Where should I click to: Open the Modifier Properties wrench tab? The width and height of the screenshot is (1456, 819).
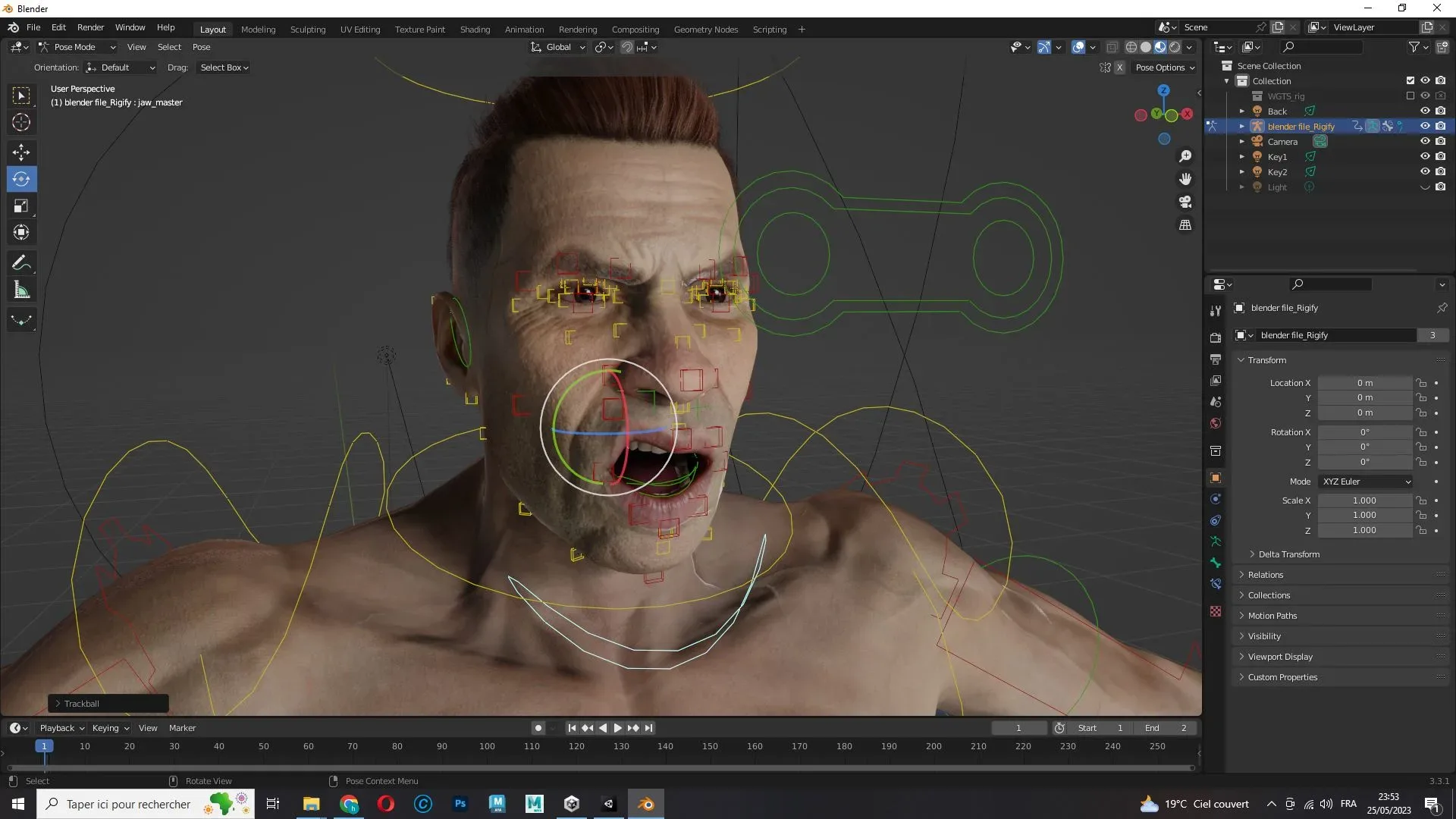pos(1216,310)
